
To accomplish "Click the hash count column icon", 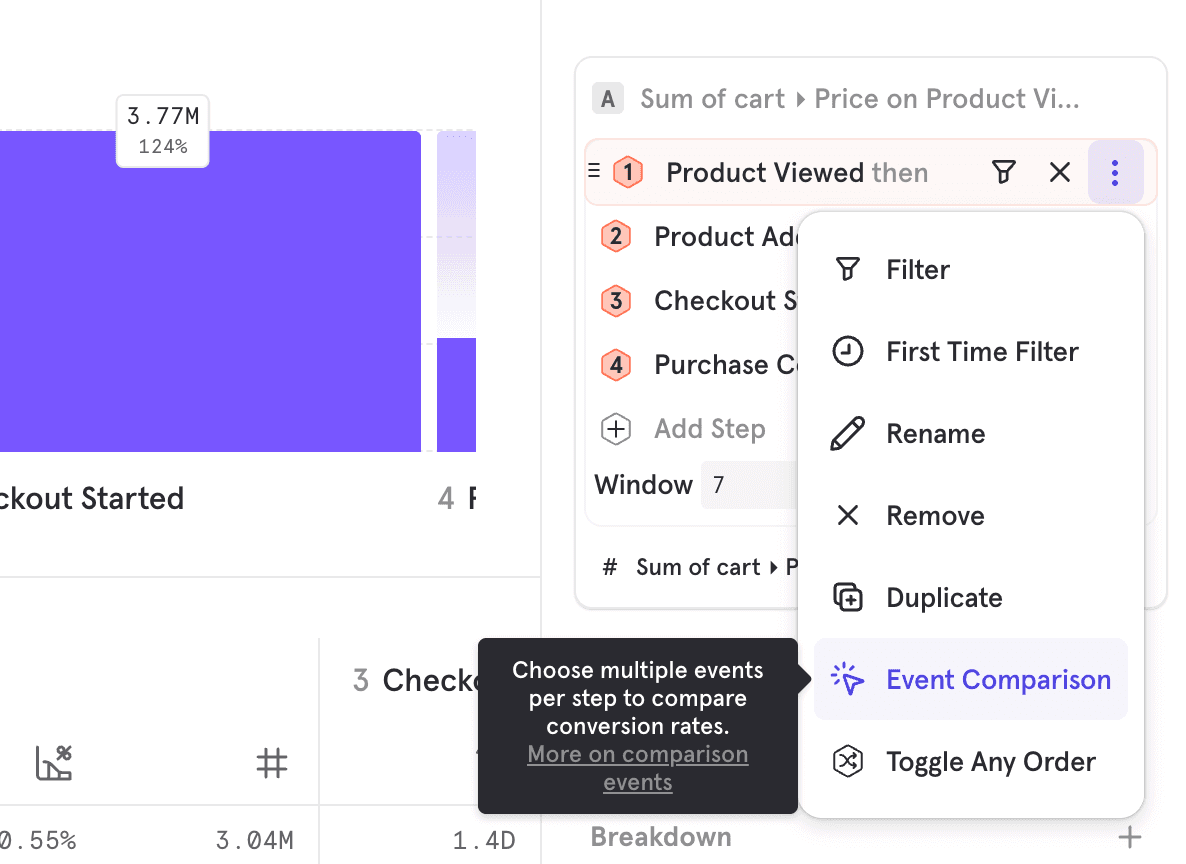I will (271, 763).
